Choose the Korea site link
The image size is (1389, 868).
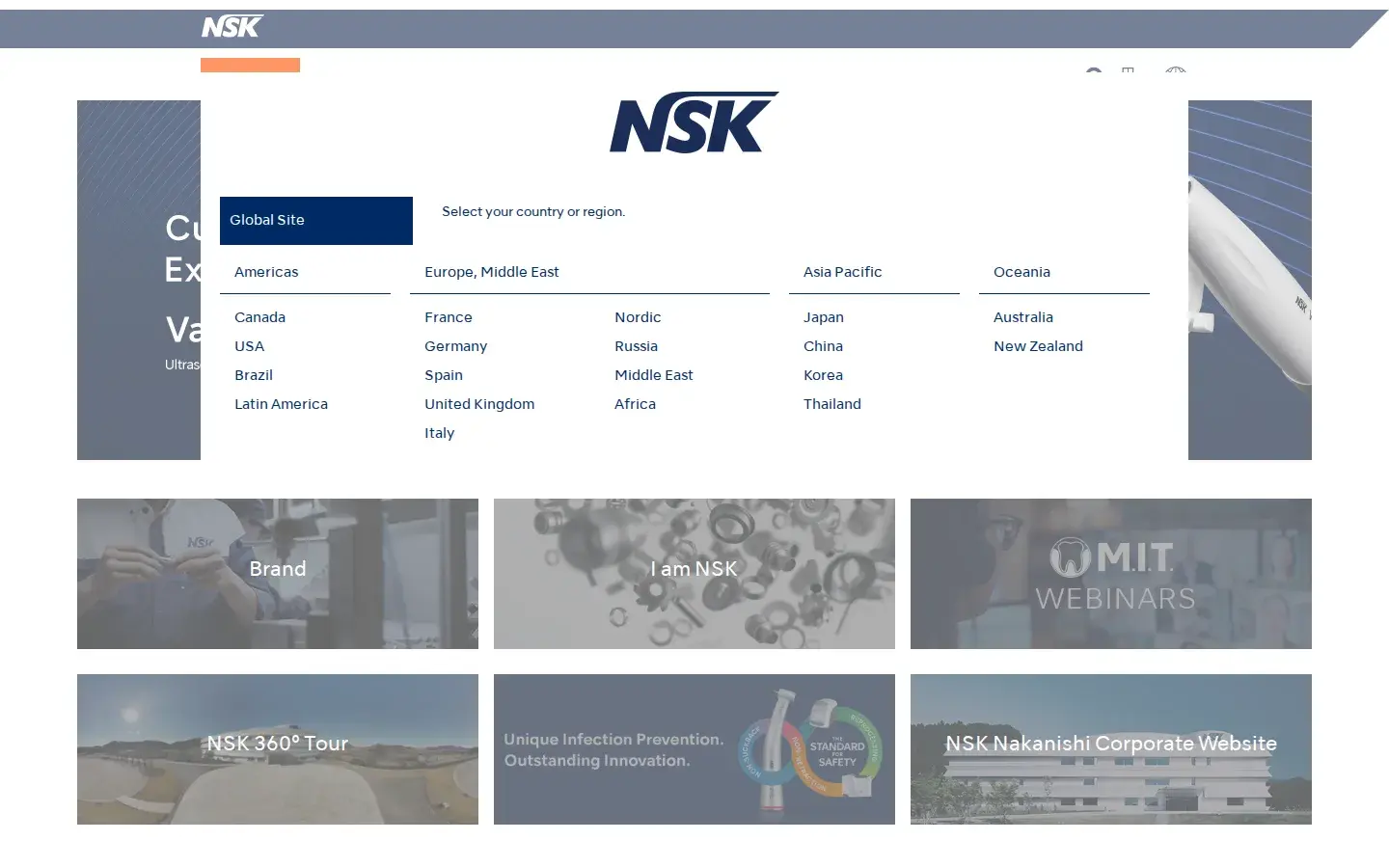click(x=823, y=375)
